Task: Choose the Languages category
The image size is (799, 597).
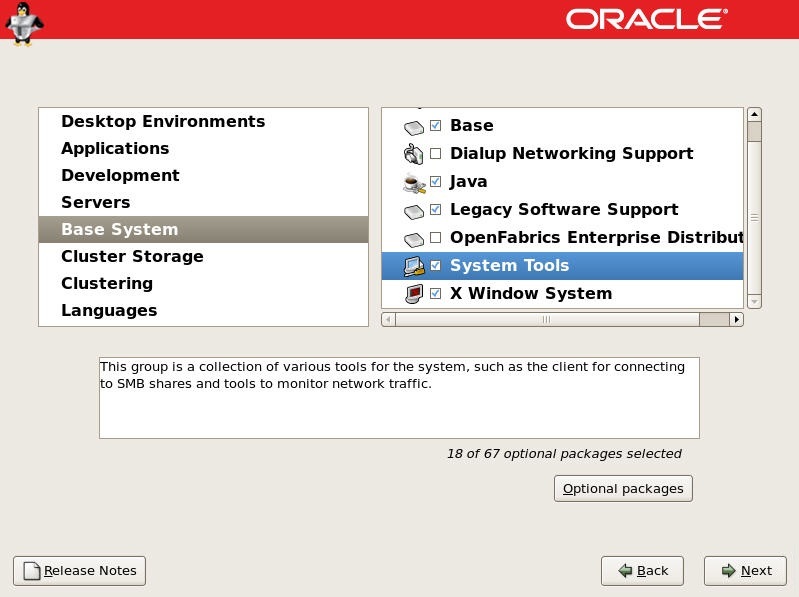Action: 203,310
